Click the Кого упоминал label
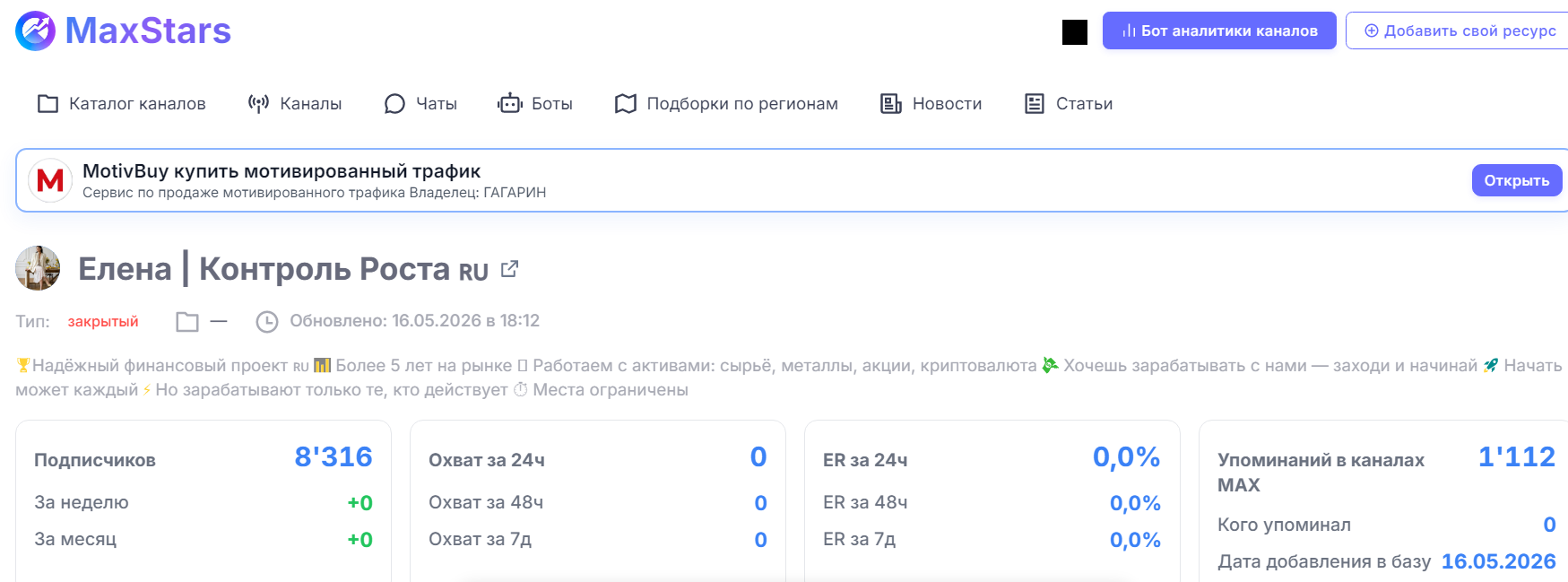This screenshot has height=582, width=1568. (x=1284, y=525)
